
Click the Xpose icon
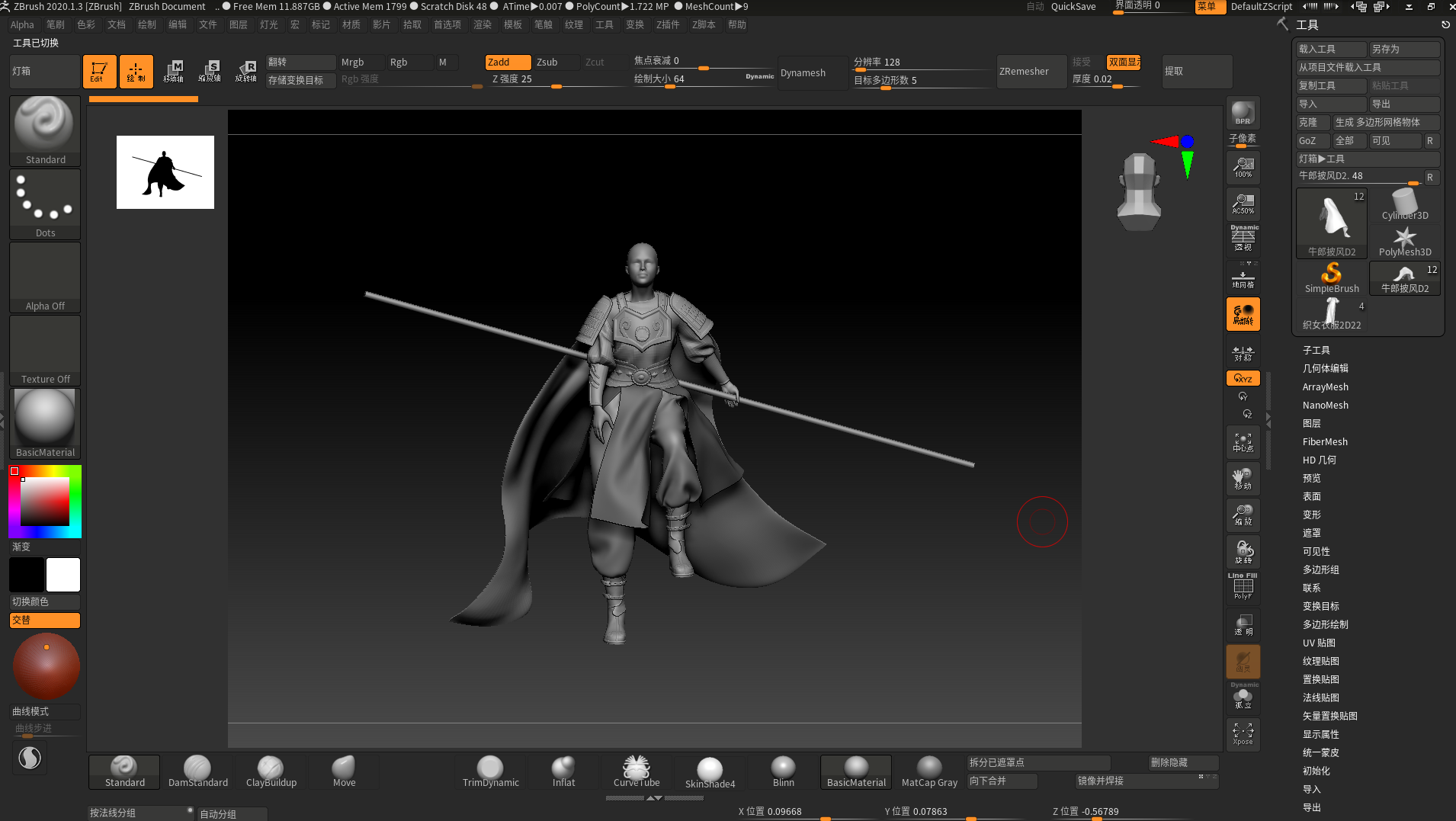tap(1243, 734)
